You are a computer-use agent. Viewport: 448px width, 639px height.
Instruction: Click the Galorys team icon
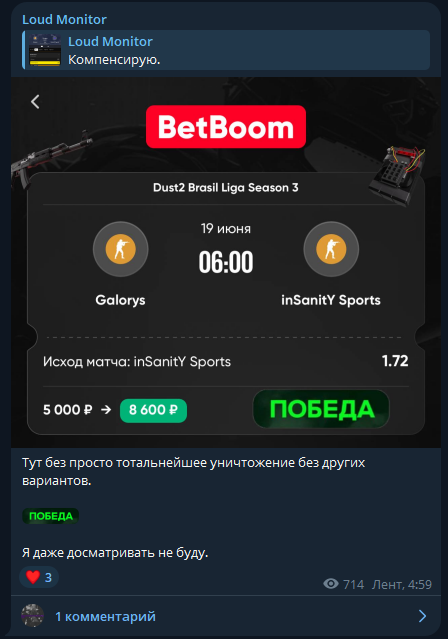tap(121, 249)
